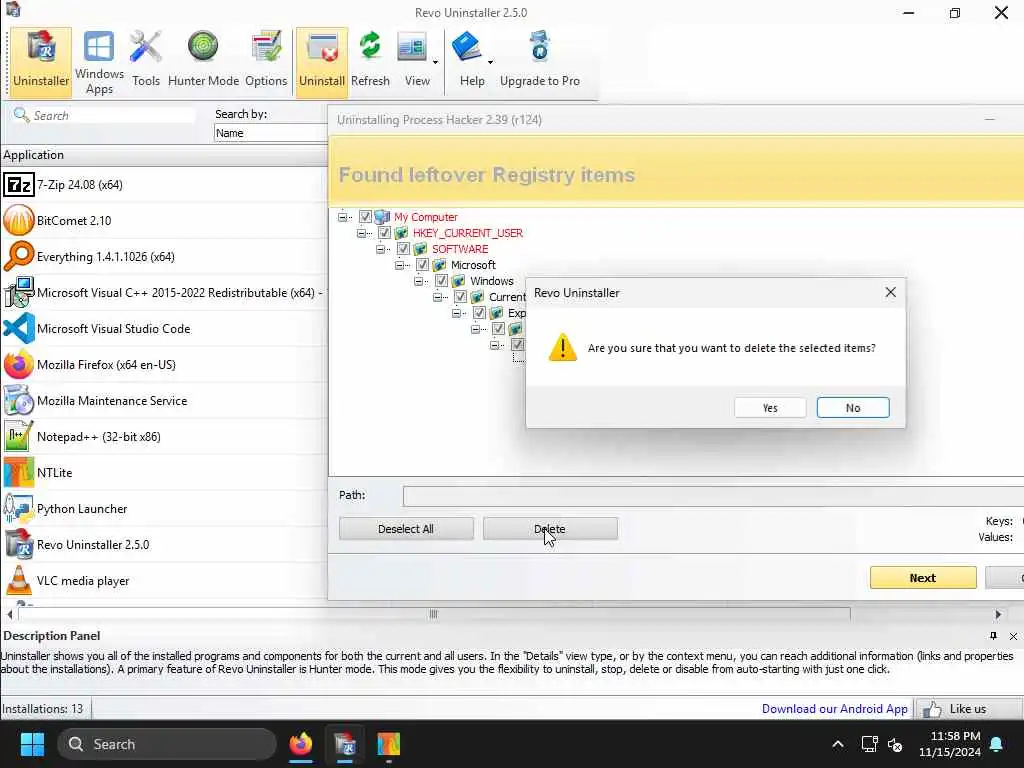Open the Options toolbar icon

click(266, 61)
